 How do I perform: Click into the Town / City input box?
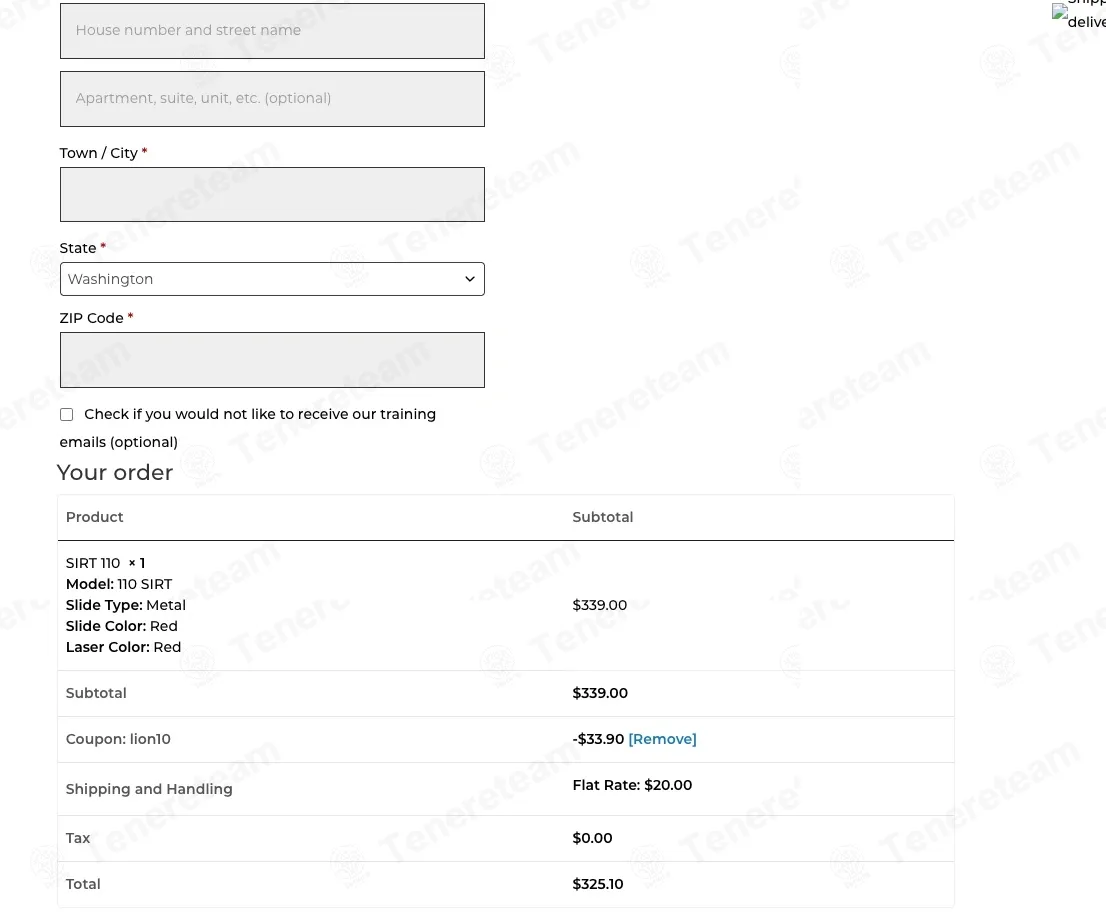tap(272, 194)
